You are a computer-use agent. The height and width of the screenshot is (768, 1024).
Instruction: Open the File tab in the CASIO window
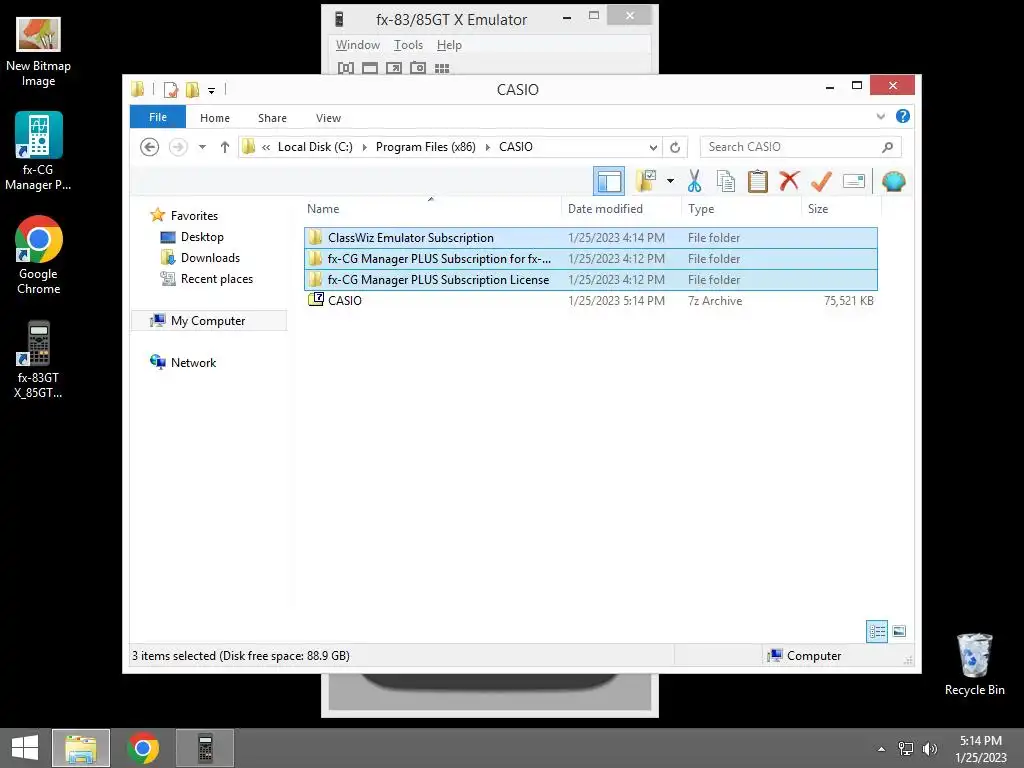point(157,117)
